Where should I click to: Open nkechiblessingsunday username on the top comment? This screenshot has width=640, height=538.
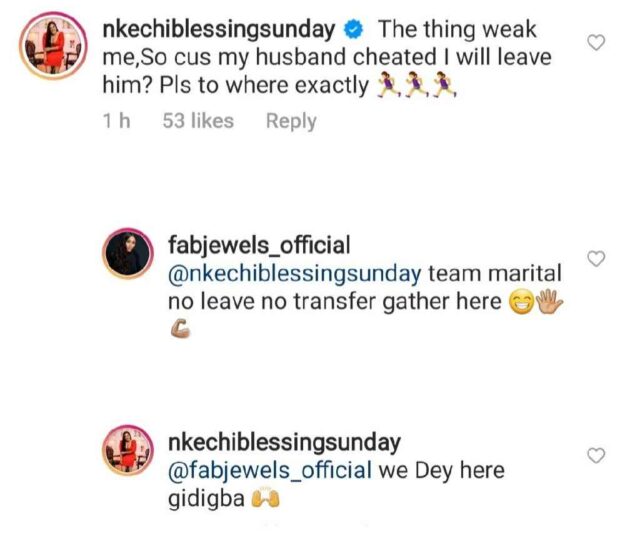click(223, 30)
